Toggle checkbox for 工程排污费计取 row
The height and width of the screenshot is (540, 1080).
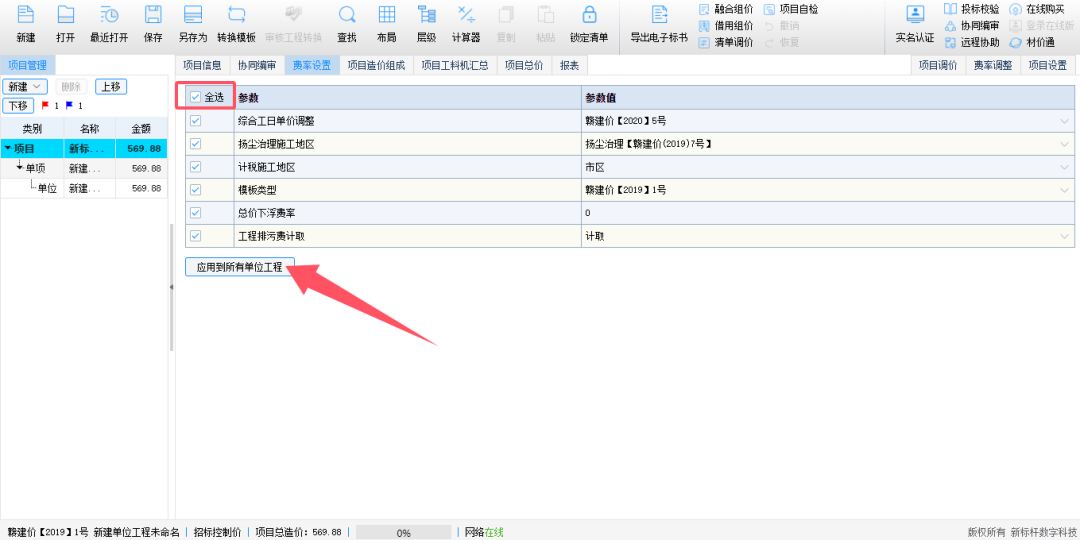click(x=196, y=236)
